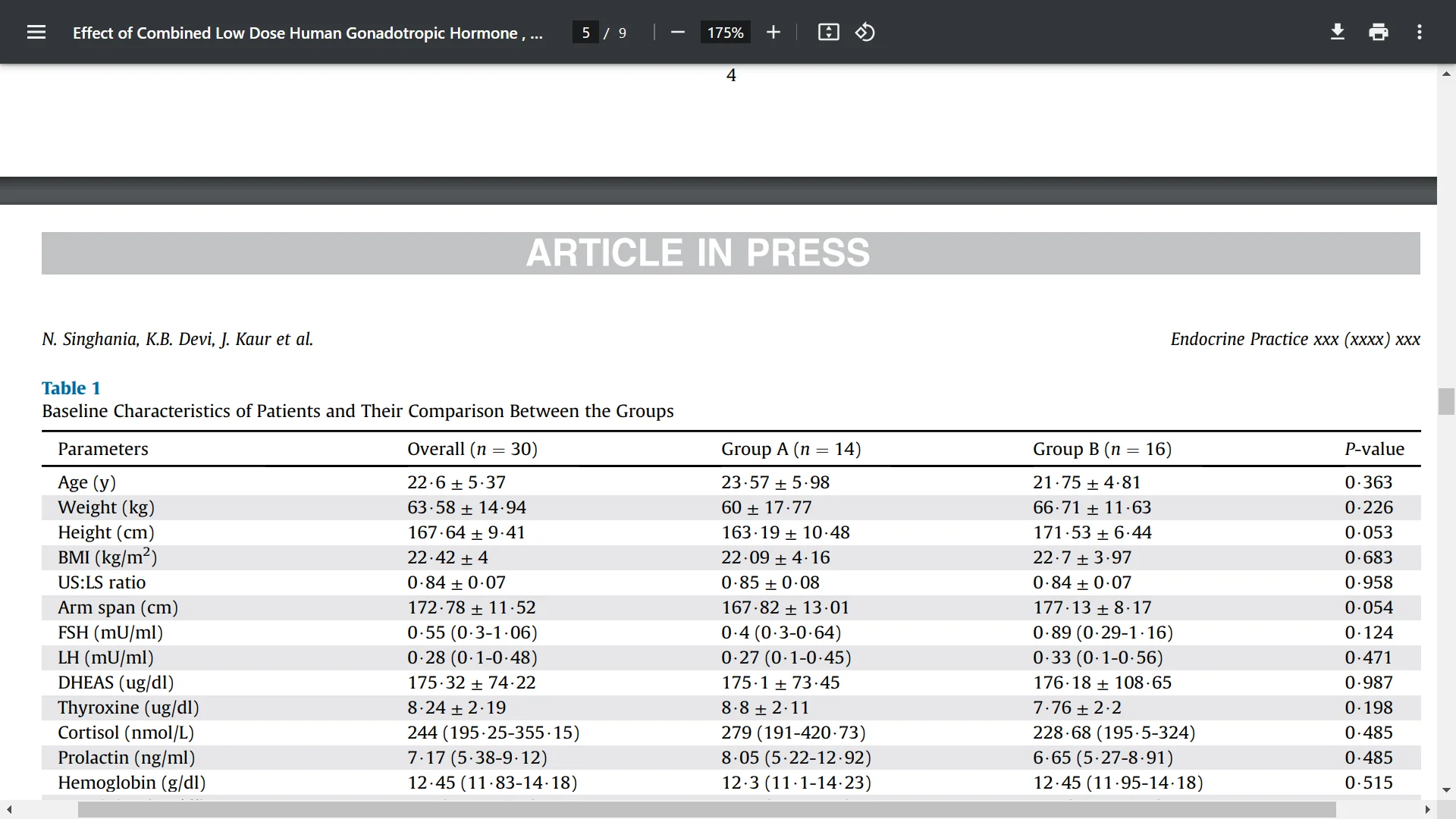Click the scroll down arrow

1446,790
